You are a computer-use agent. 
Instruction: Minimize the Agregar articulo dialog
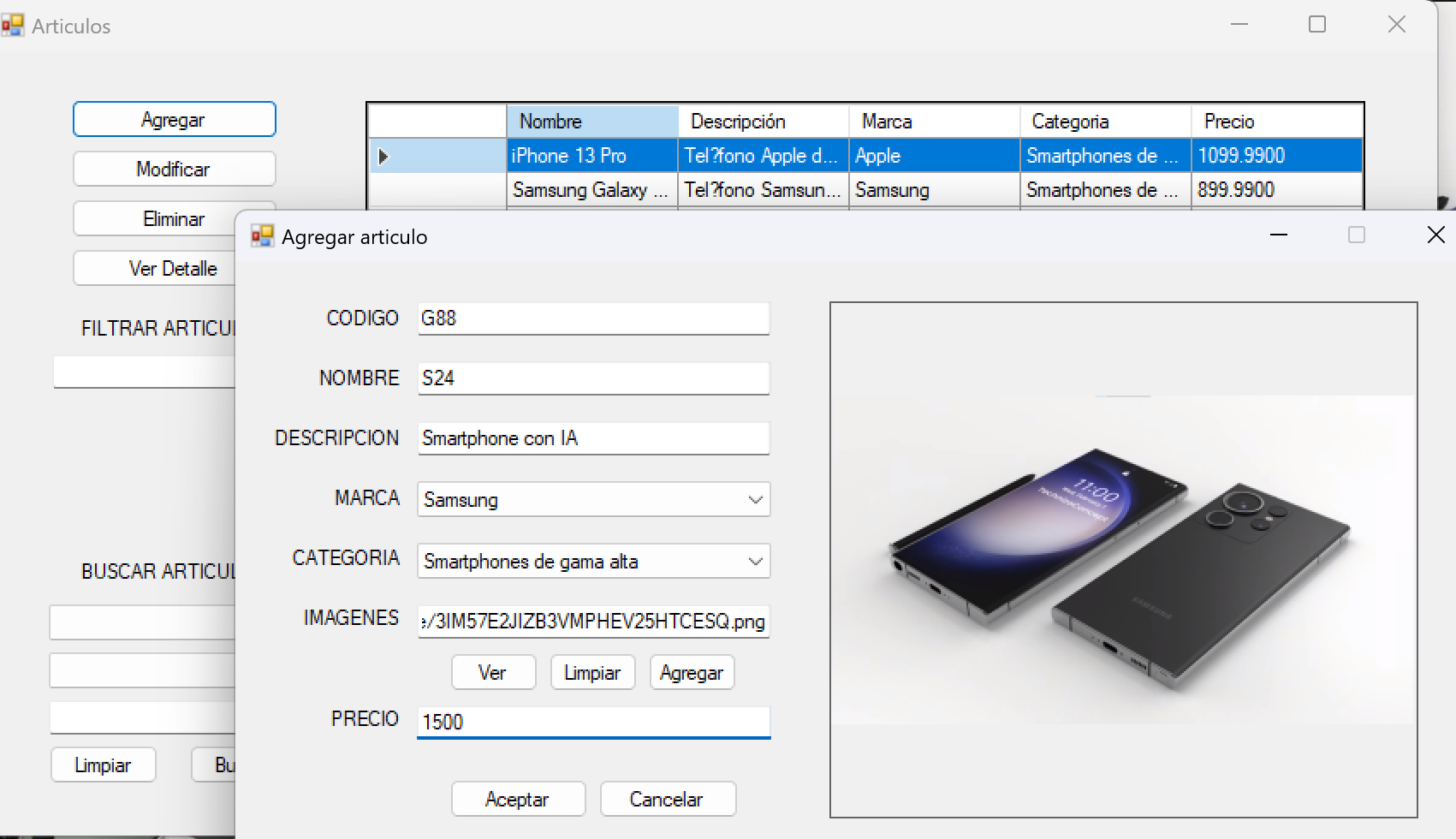pyautogui.click(x=1278, y=235)
